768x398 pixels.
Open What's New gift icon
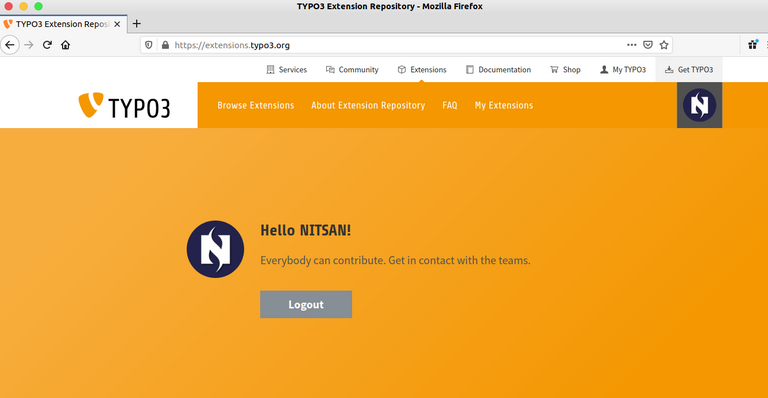(x=753, y=45)
